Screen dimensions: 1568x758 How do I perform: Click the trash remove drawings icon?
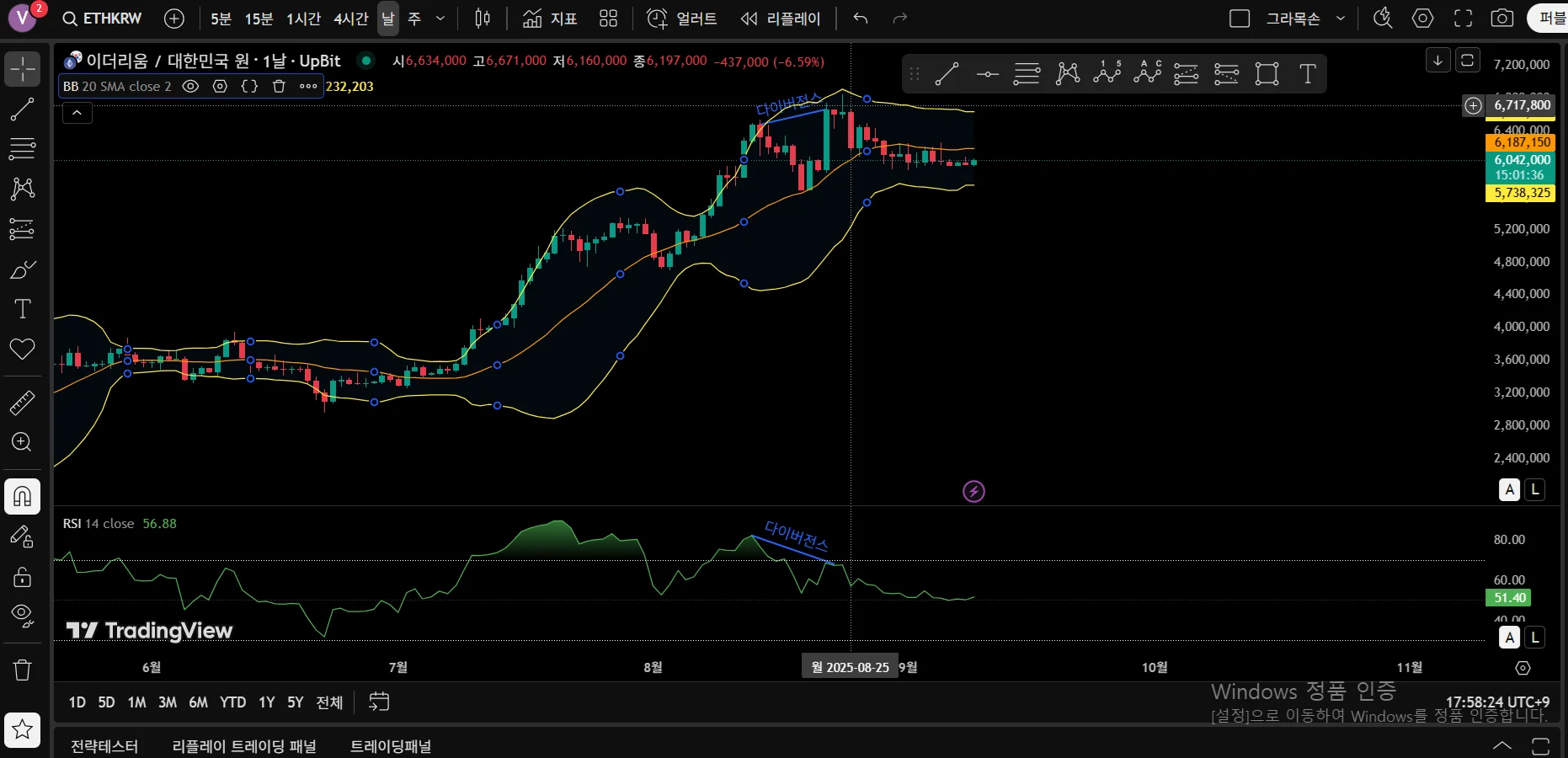coord(23,670)
